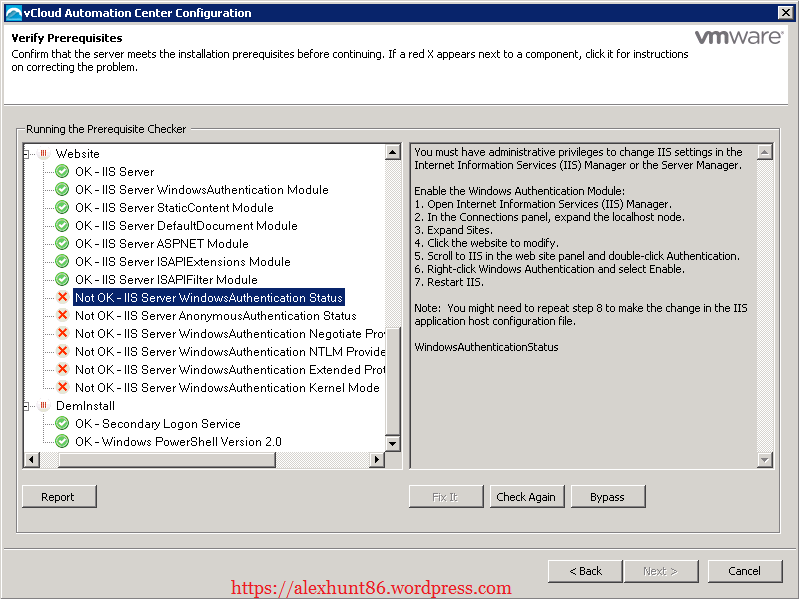Screen dimensions: 799x599
Task: Click green check icon for WindowsAuthentication Module
Action: pos(62,189)
